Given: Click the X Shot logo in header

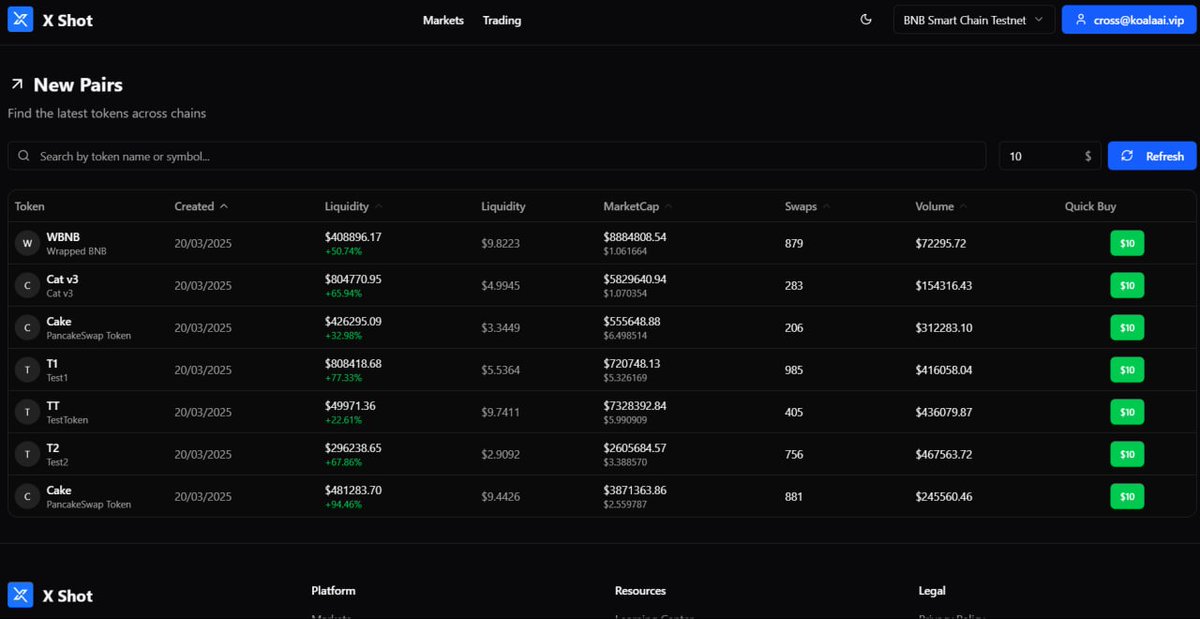Looking at the screenshot, I should point(50,20).
